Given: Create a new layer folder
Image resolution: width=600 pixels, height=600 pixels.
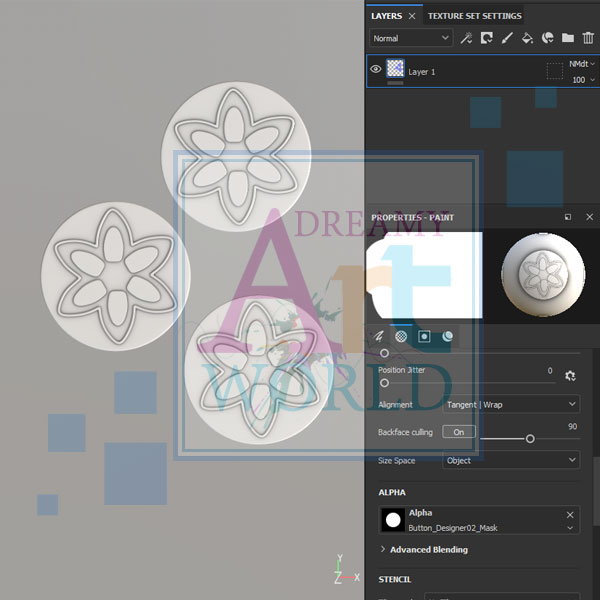Looking at the screenshot, I should pyautogui.click(x=568, y=38).
